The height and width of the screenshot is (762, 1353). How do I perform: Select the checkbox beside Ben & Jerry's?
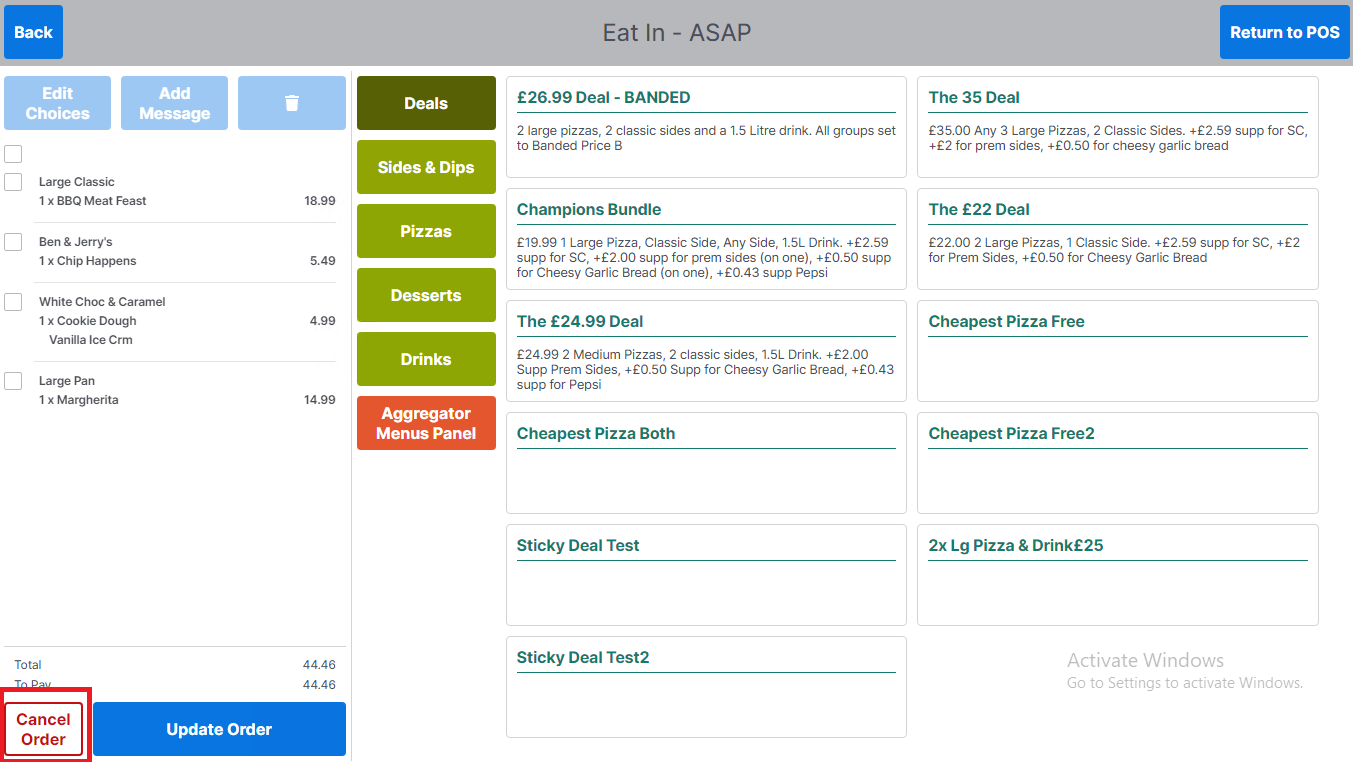tap(13, 243)
